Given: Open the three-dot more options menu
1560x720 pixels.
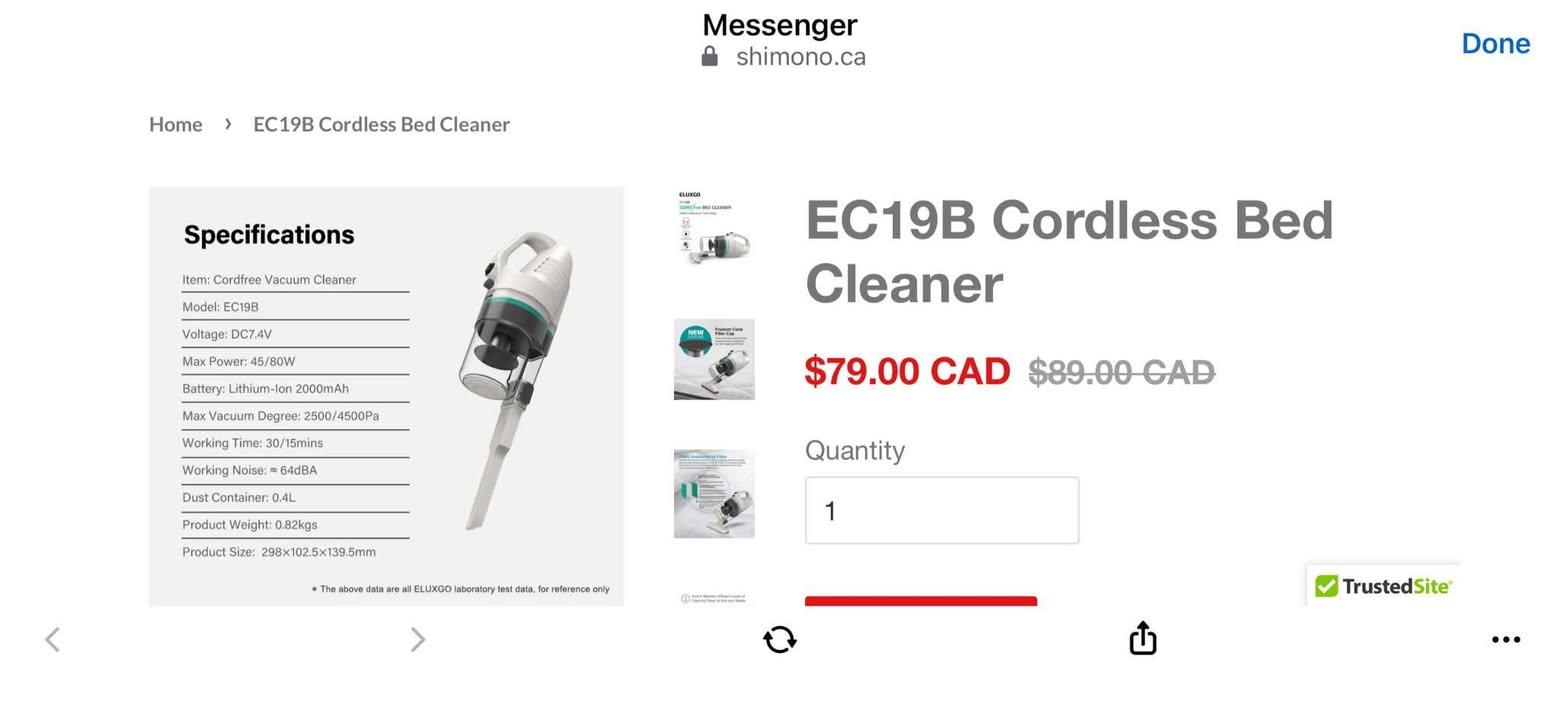Looking at the screenshot, I should pyautogui.click(x=1505, y=640).
